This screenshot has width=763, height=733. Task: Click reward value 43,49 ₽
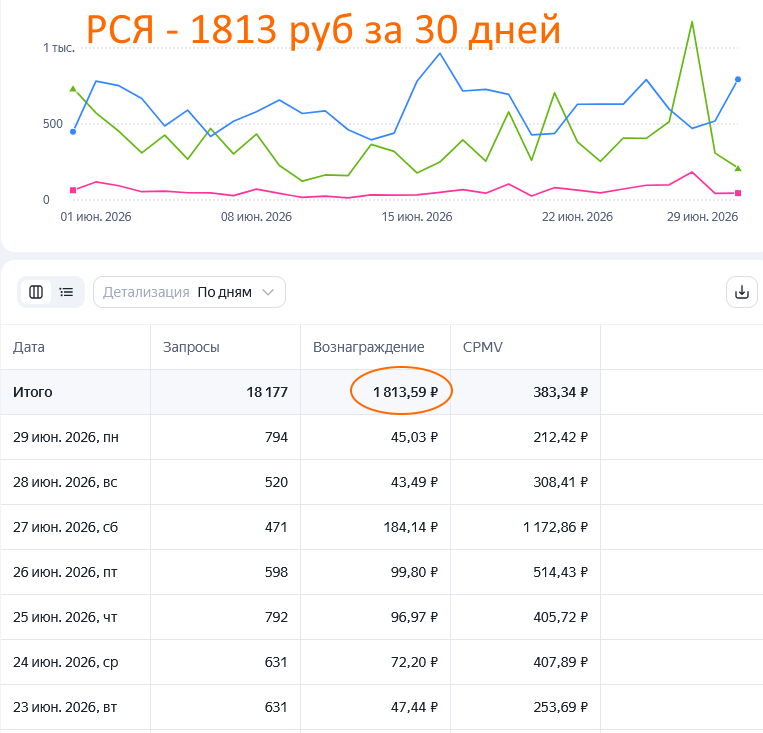(x=414, y=482)
